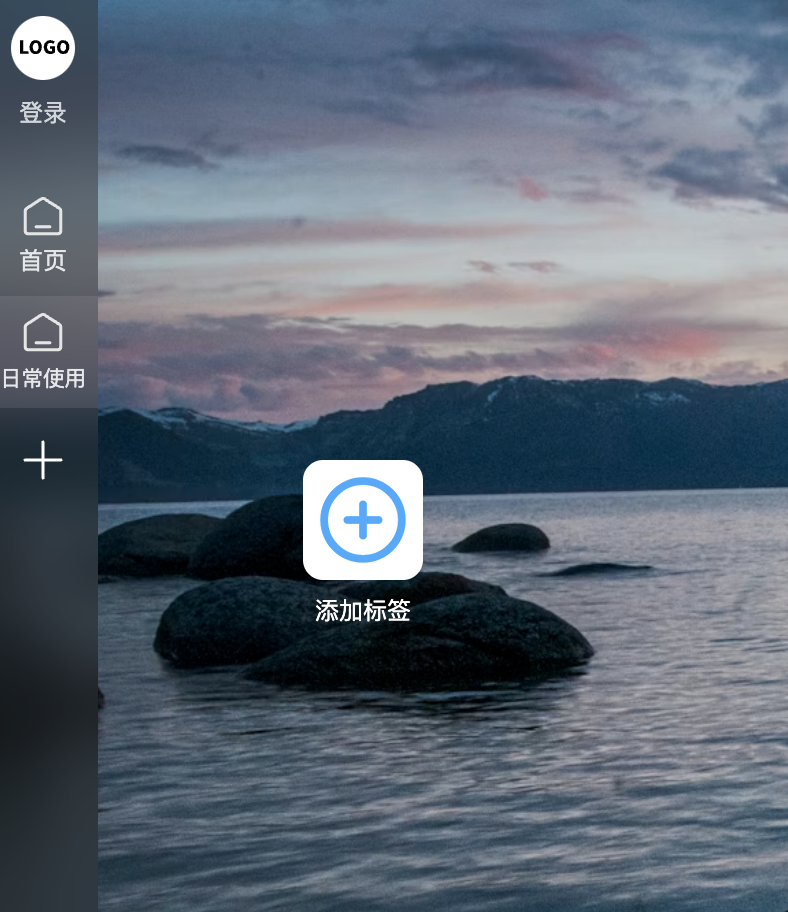Screen dimensions: 788x912
Task: Click the 首页 sidebar row
Action: click(49, 237)
